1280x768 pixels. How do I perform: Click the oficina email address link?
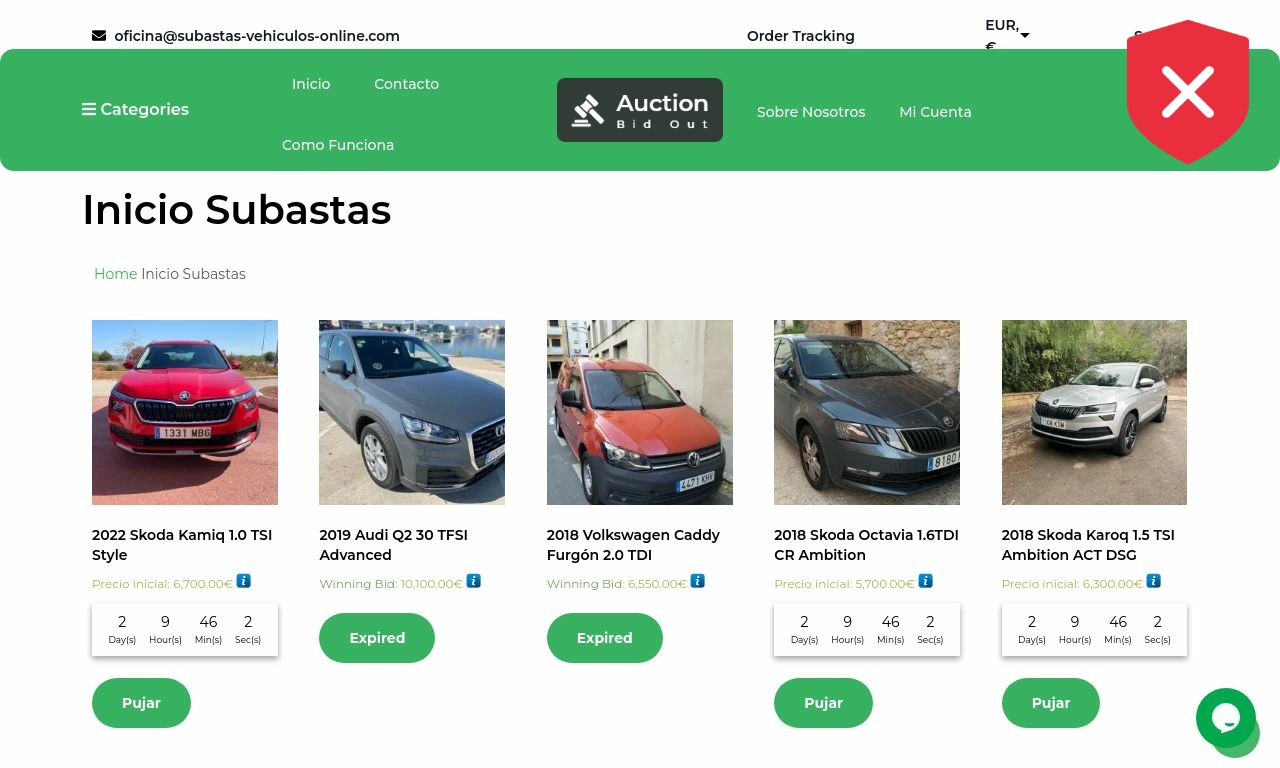point(257,36)
